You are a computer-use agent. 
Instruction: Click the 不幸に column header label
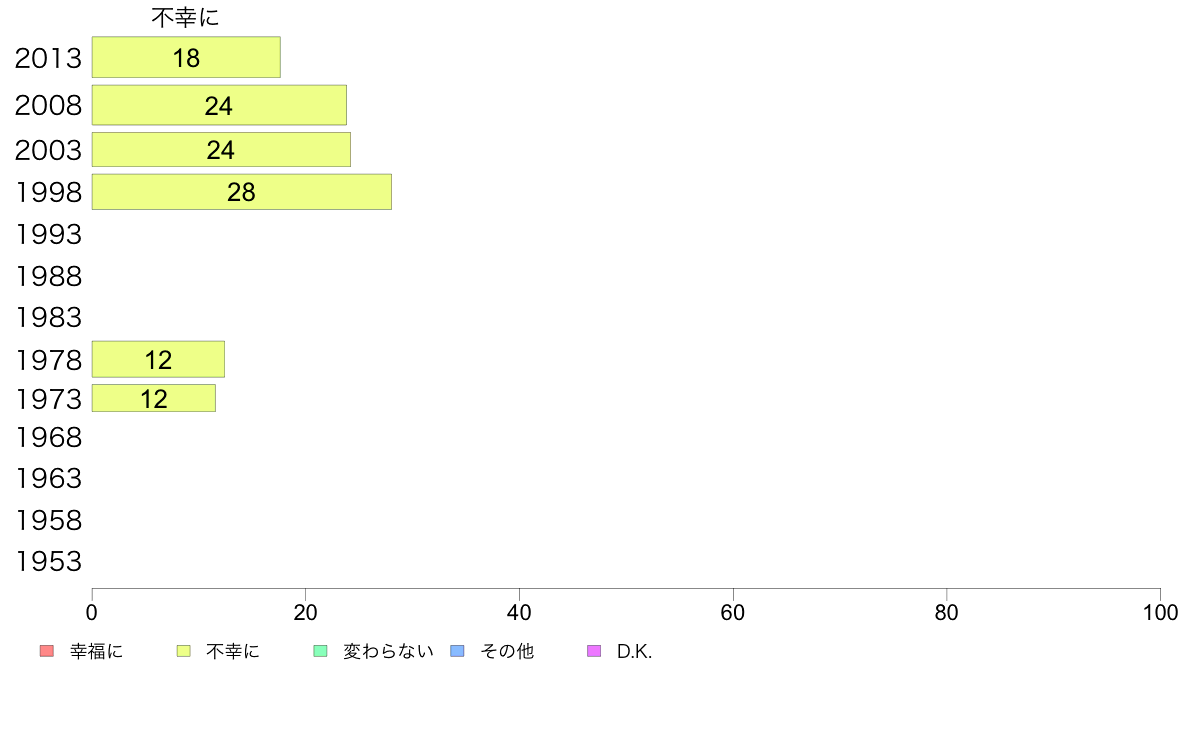(186, 17)
